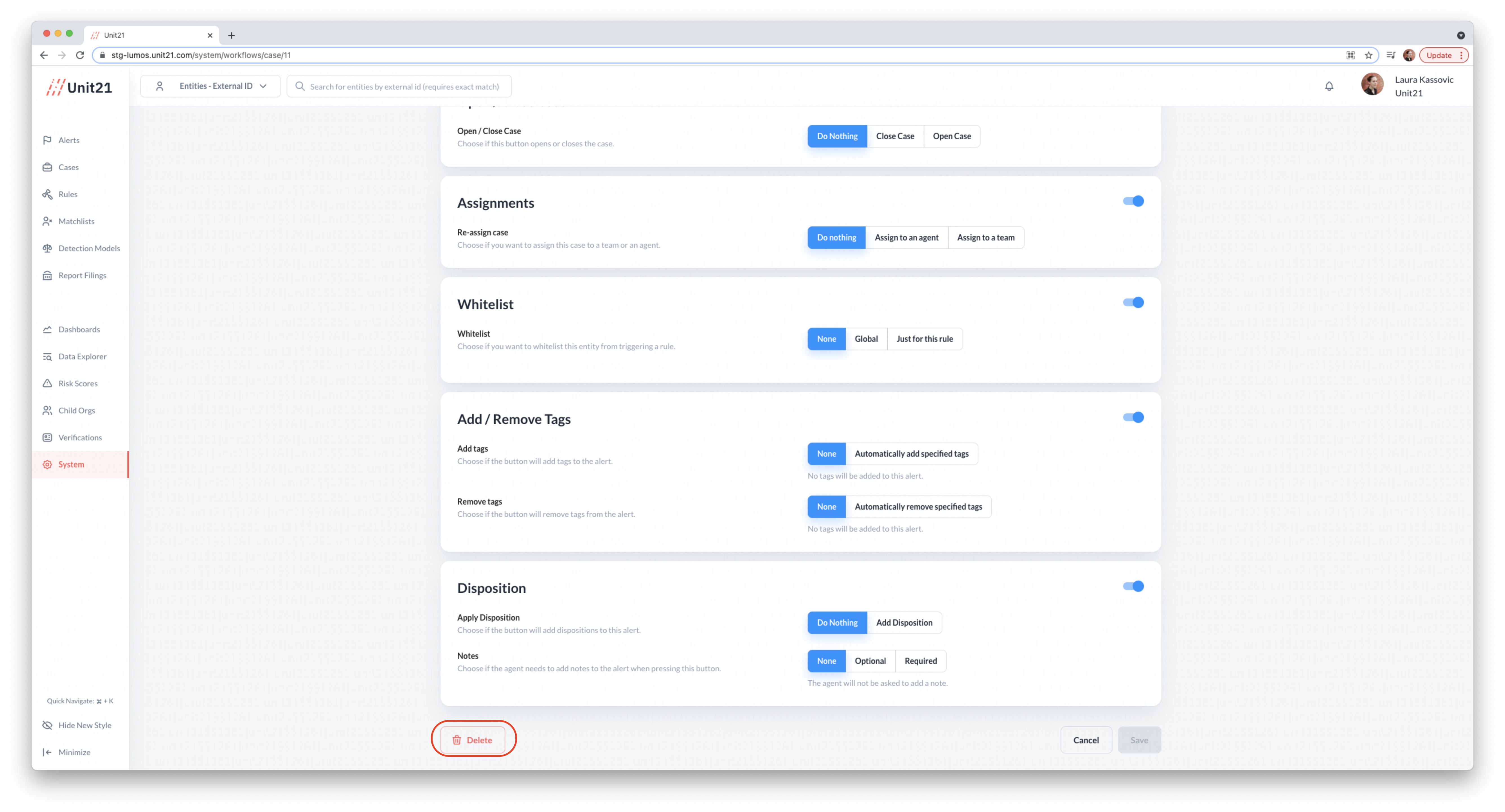Open Data Explorer from its sidebar icon
Image resolution: width=1505 pixels, height=812 pixels.
[x=47, y=356]
